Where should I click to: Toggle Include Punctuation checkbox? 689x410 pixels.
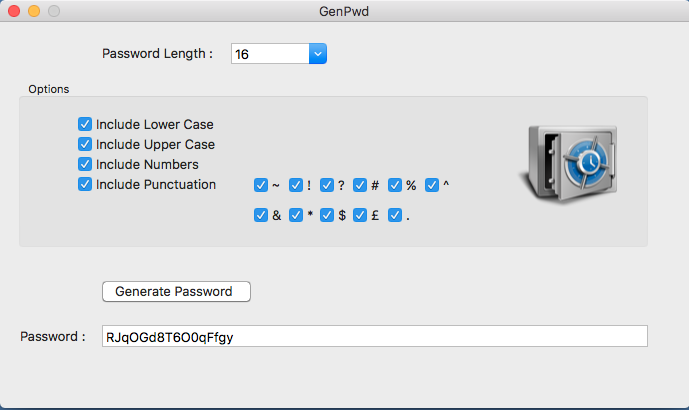point(85,184)
